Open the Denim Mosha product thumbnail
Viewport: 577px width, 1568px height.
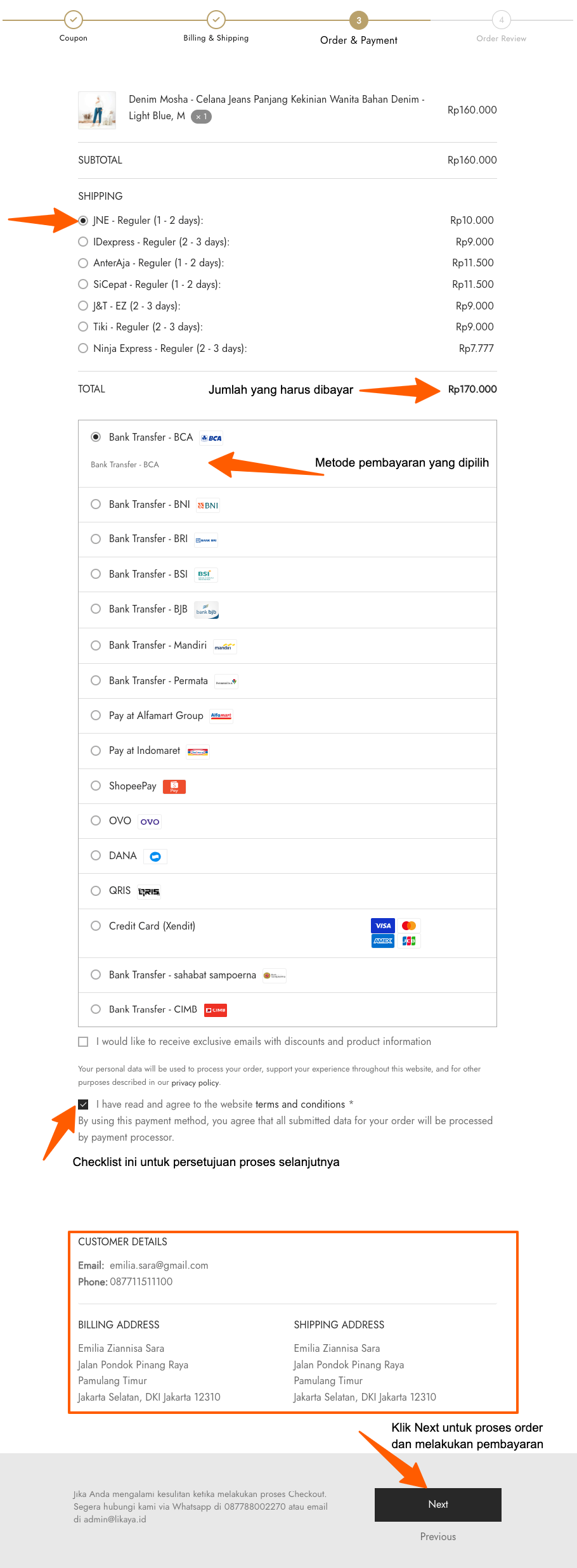[x=97, y=110]
